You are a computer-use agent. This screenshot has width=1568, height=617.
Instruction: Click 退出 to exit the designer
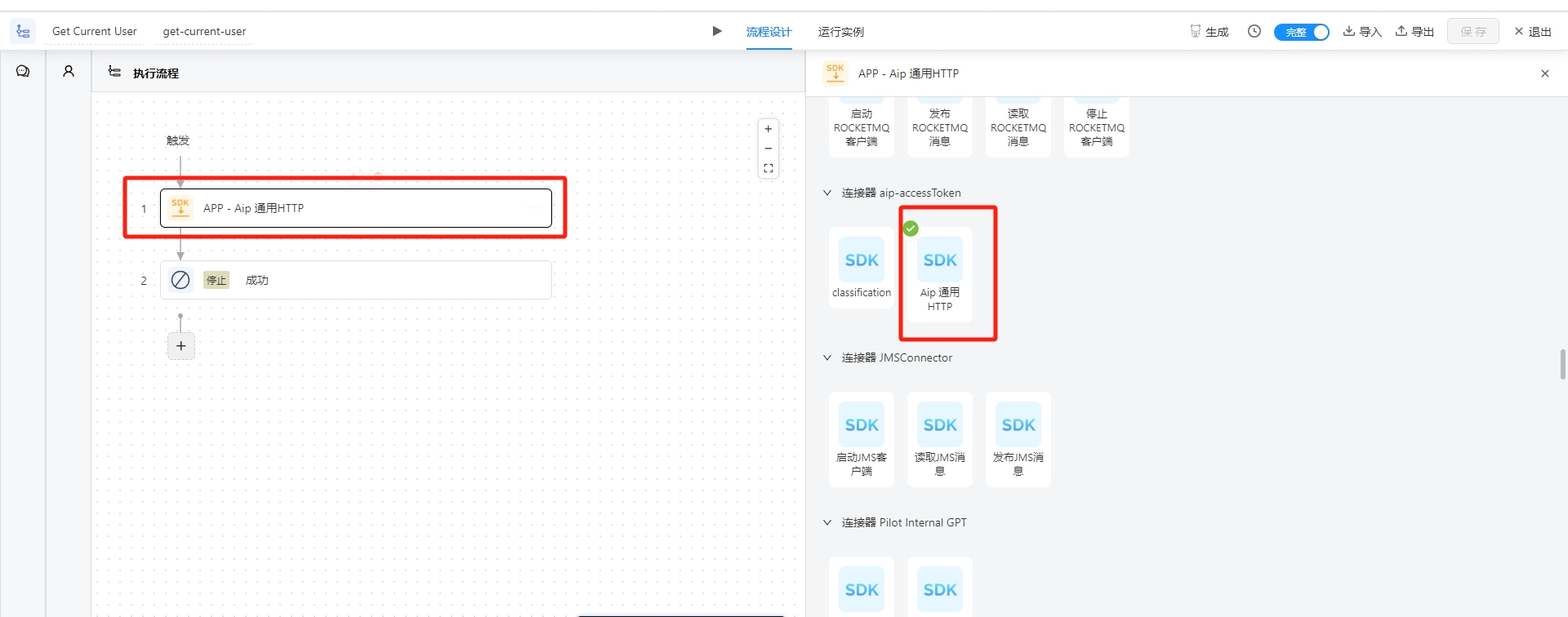click(x=1533, y=32)
